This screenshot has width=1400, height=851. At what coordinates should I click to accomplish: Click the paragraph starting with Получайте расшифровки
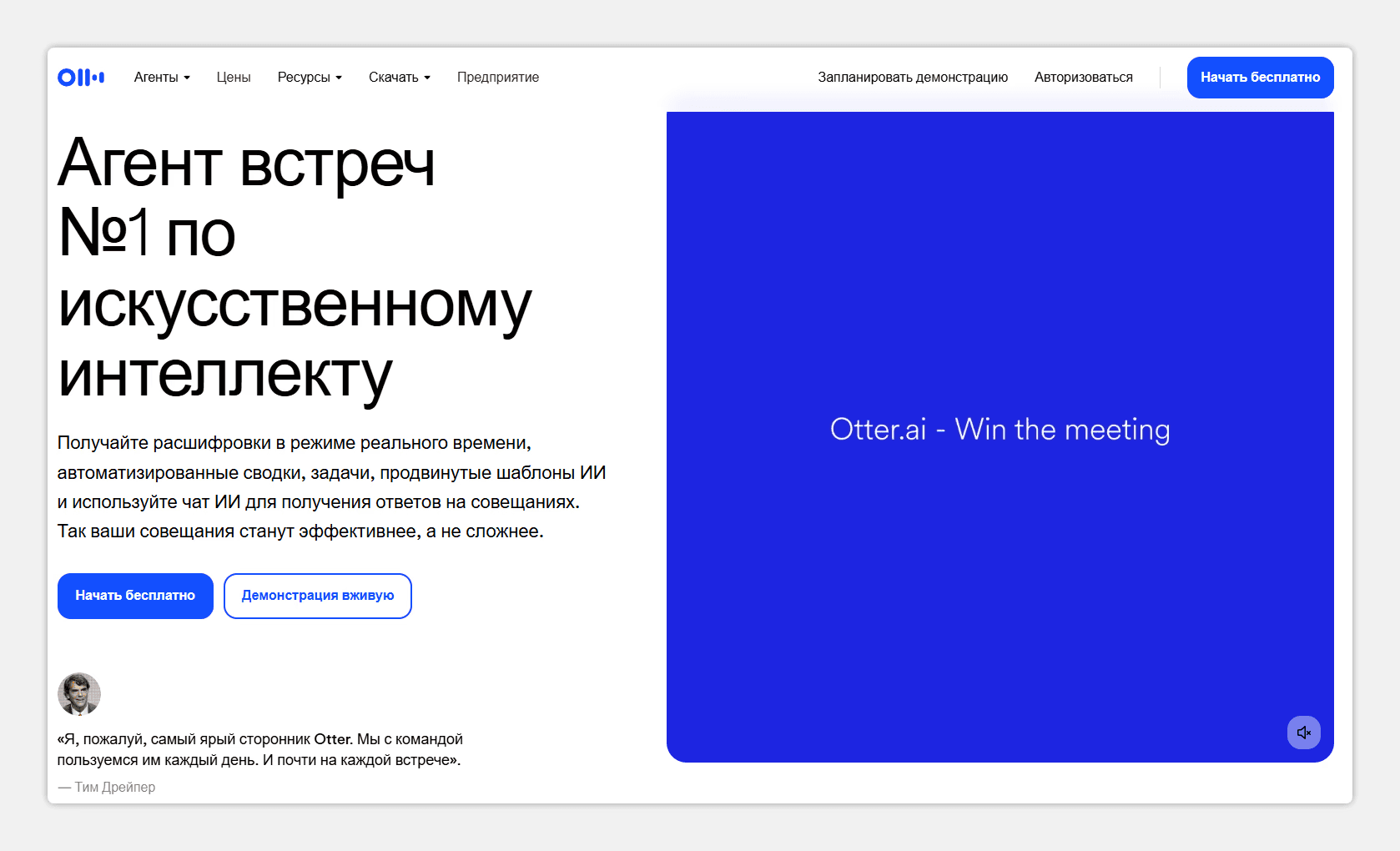coord(331,487)
